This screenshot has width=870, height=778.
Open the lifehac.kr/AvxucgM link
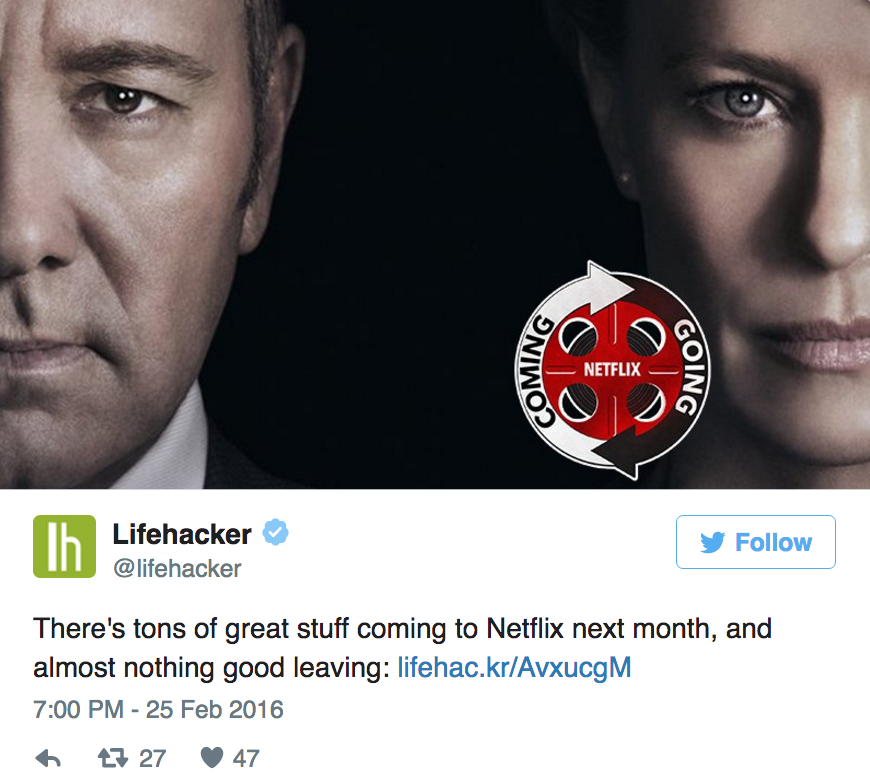514,667
